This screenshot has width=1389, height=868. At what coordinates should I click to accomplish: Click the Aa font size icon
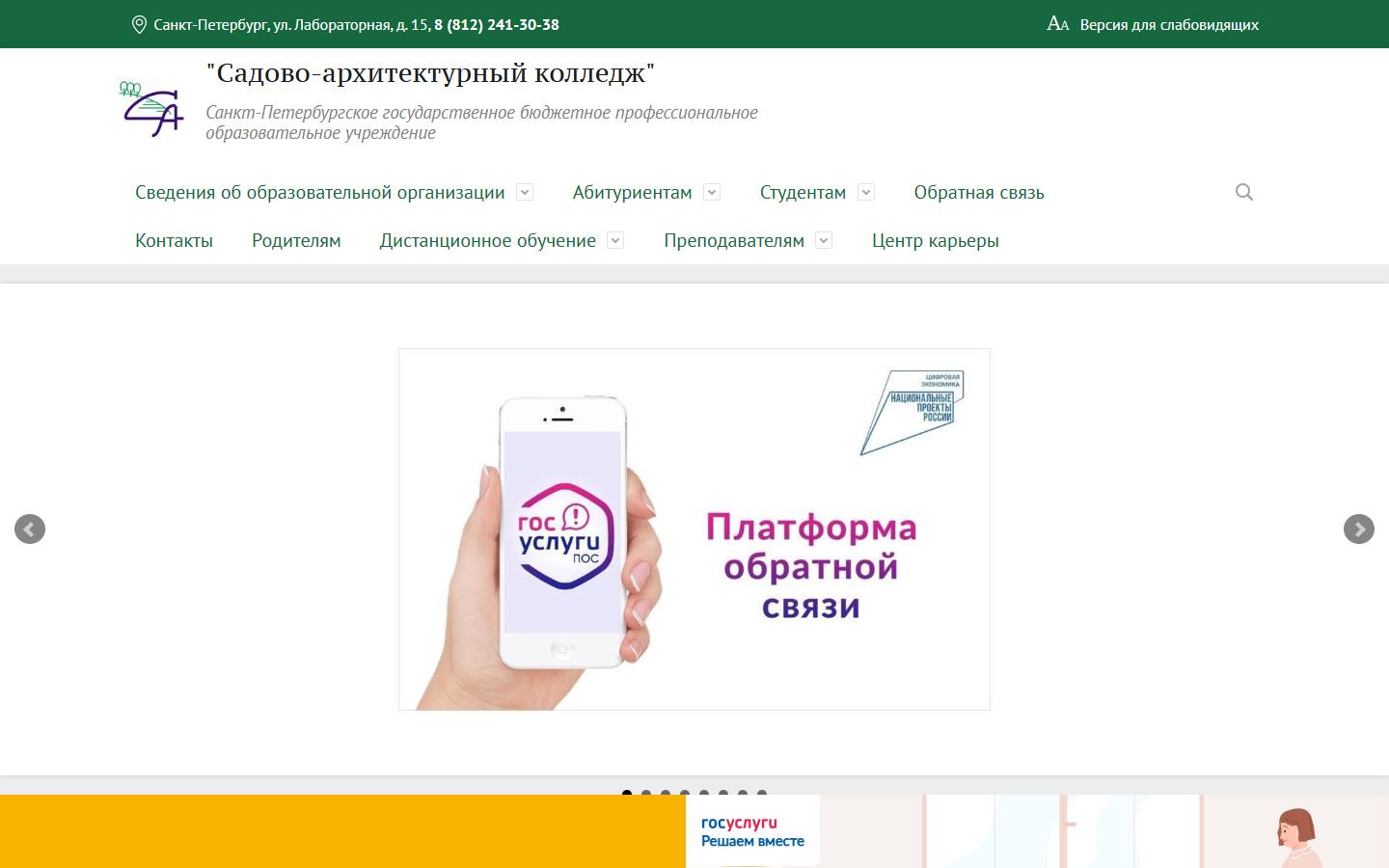(x=1058, y=24)
